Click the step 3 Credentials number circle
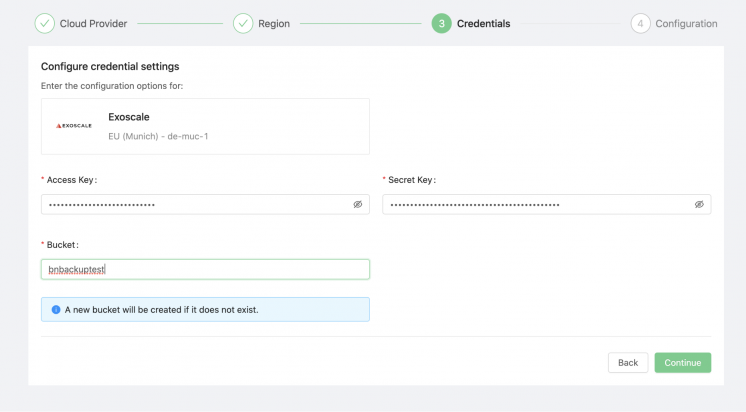 tap(441, 23)
